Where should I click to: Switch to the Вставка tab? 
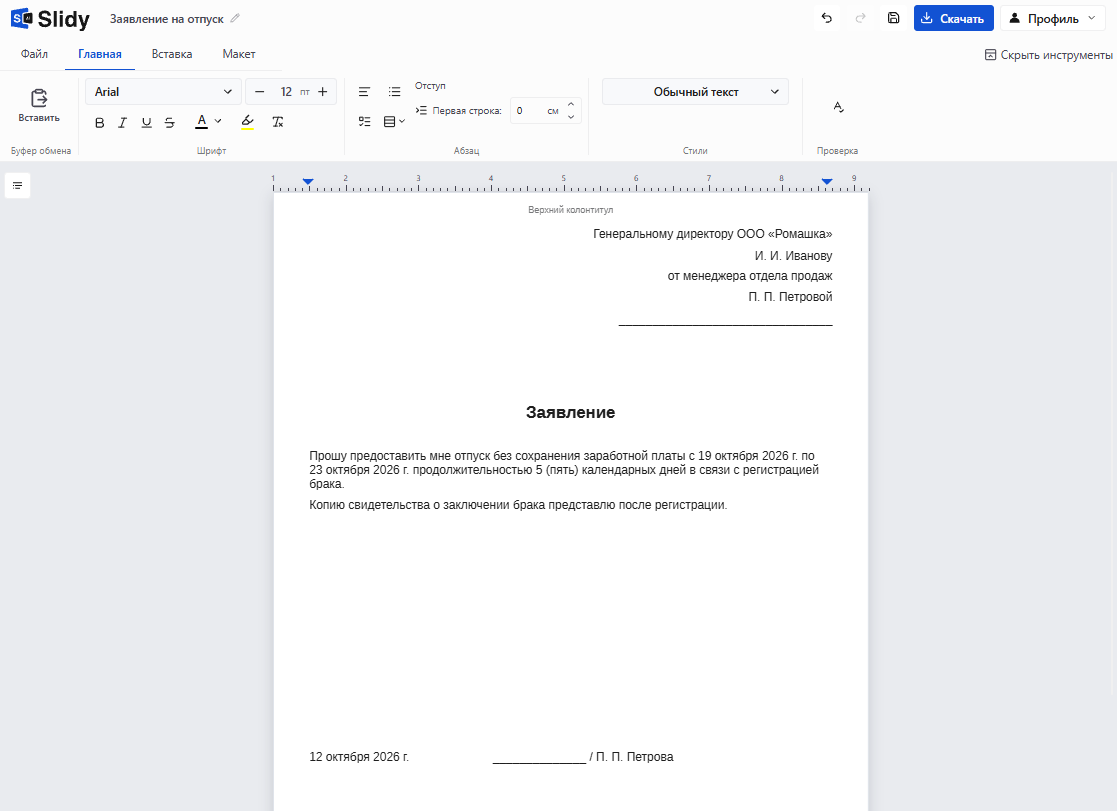[x=172, y=54]
